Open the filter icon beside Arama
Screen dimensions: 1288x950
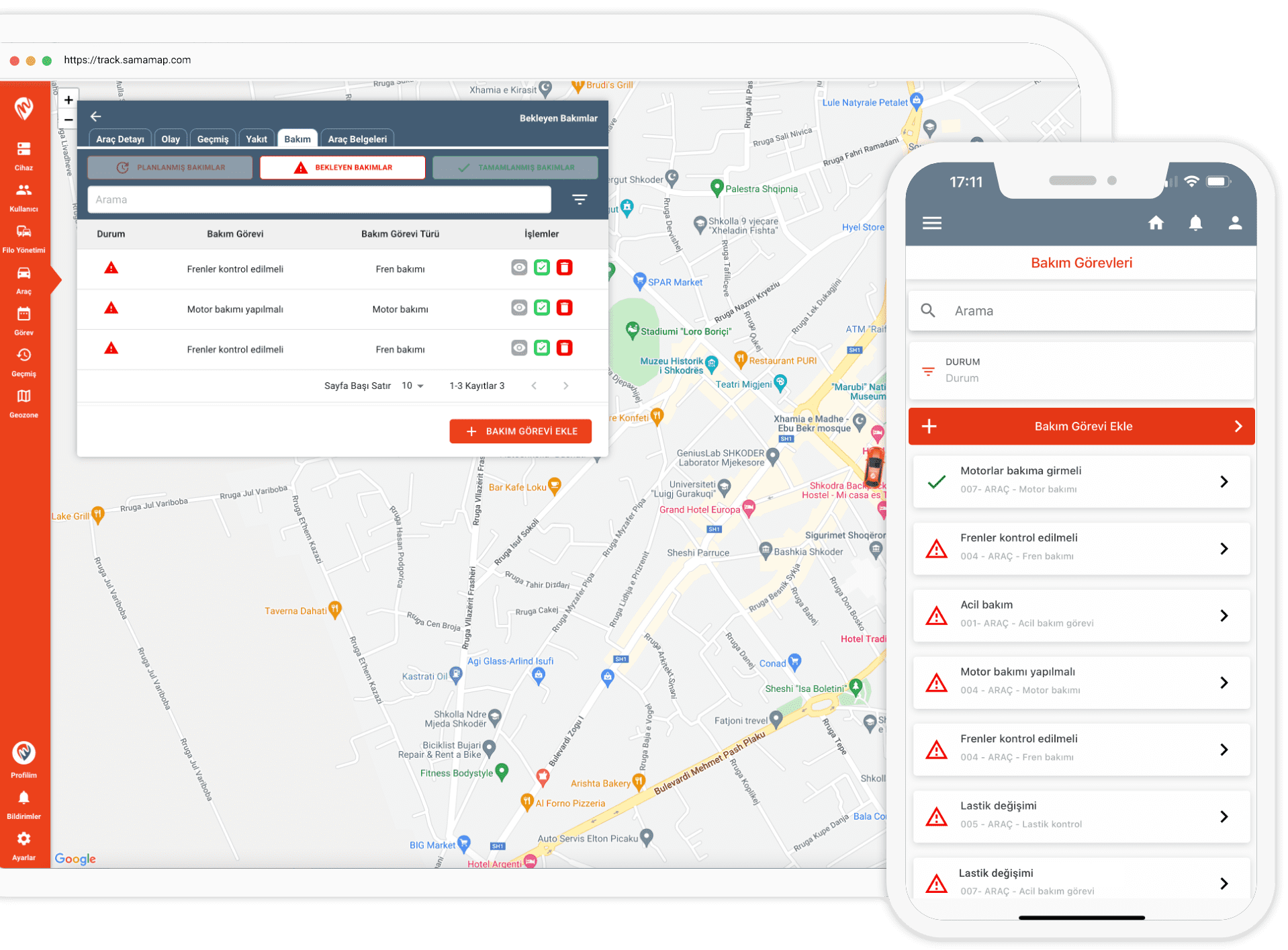(x=580, y=200)
